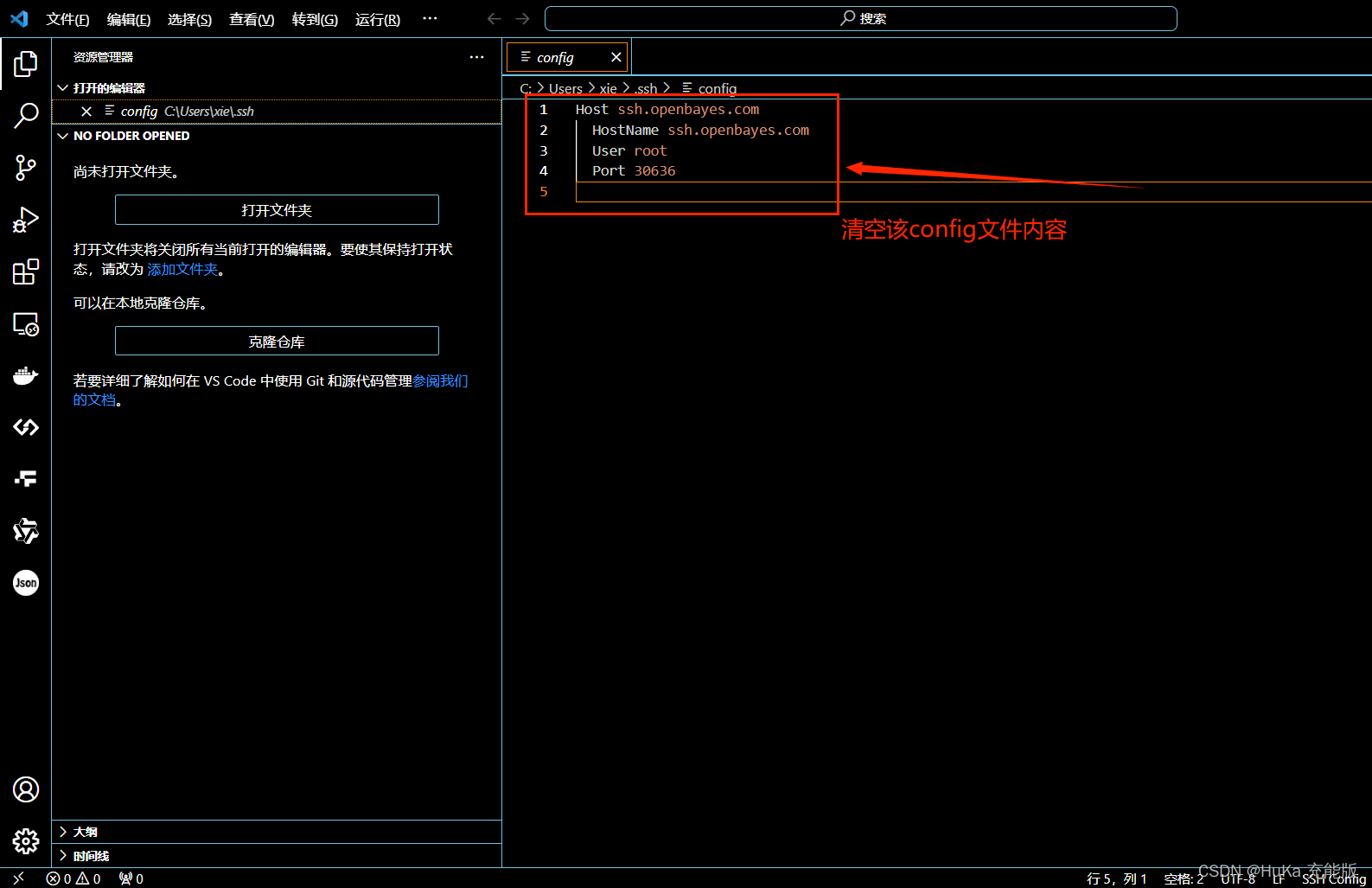Open the Source Control view
Image resolution: width=1372 pixels, height=888 pixels.
[x=26, y=168]
